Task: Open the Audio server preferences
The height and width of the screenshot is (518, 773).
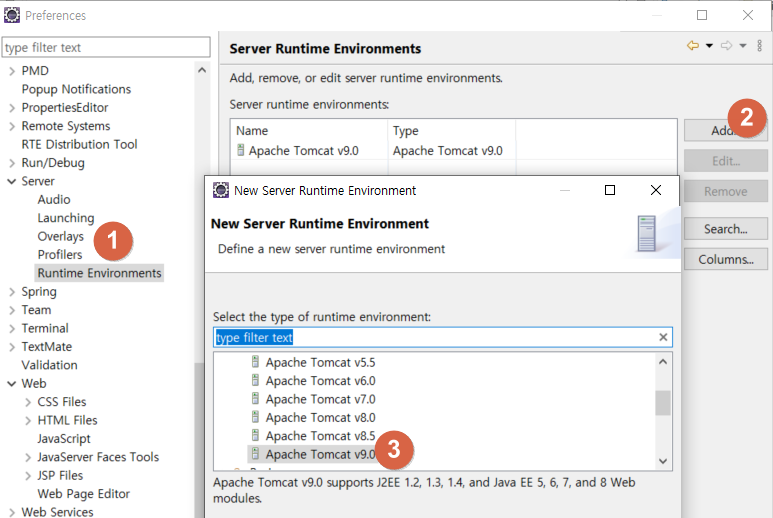Action: tap(54, 200)
